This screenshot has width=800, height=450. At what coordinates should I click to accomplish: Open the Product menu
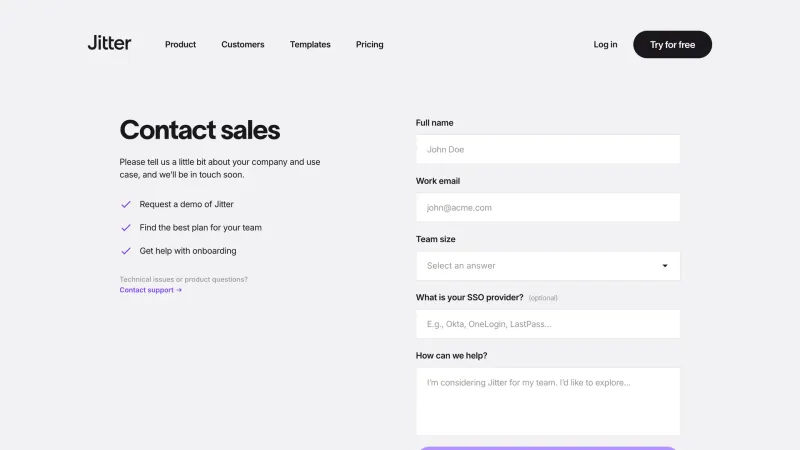tap(180, 44)
